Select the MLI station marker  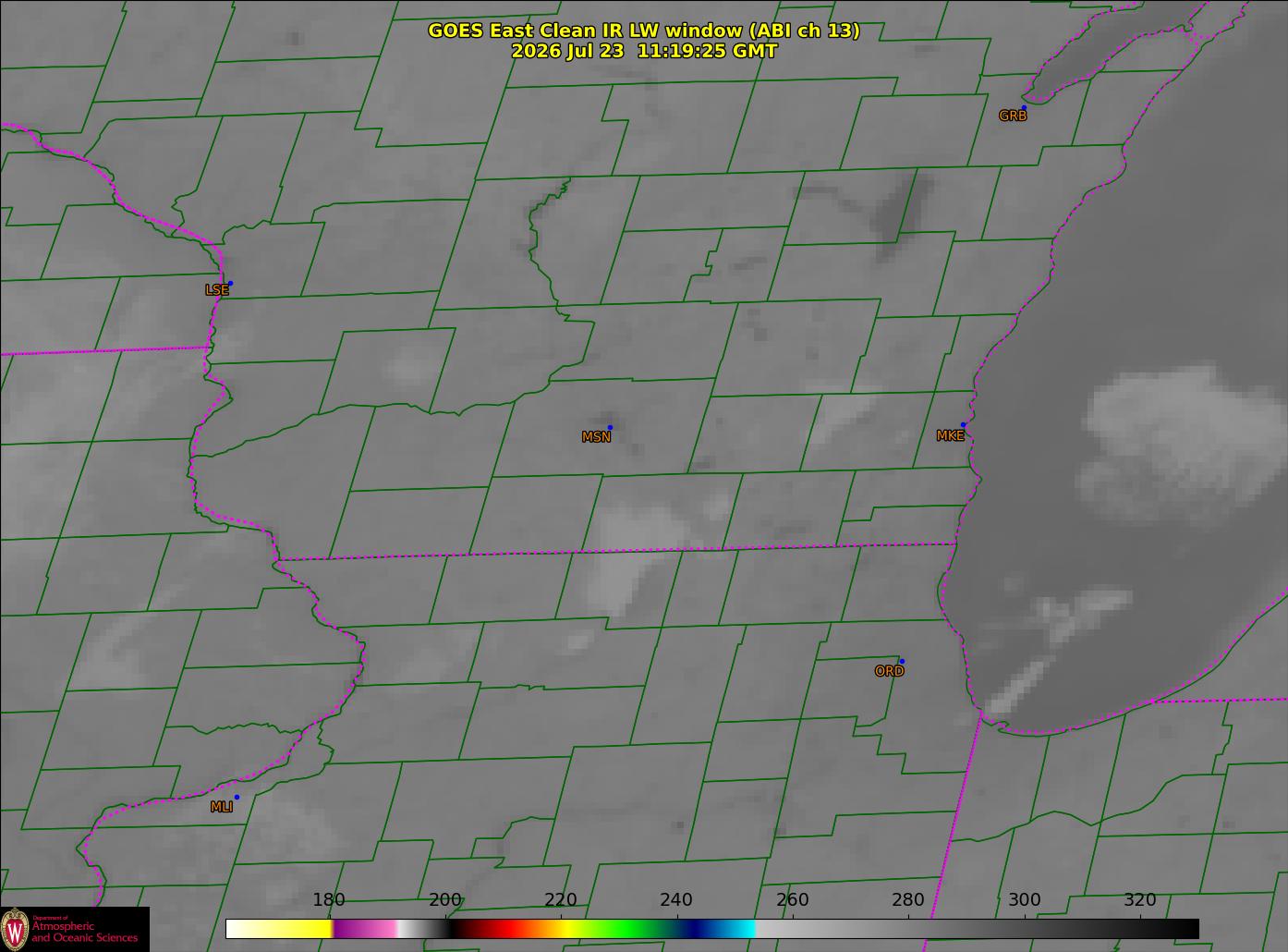coord(237,797)
